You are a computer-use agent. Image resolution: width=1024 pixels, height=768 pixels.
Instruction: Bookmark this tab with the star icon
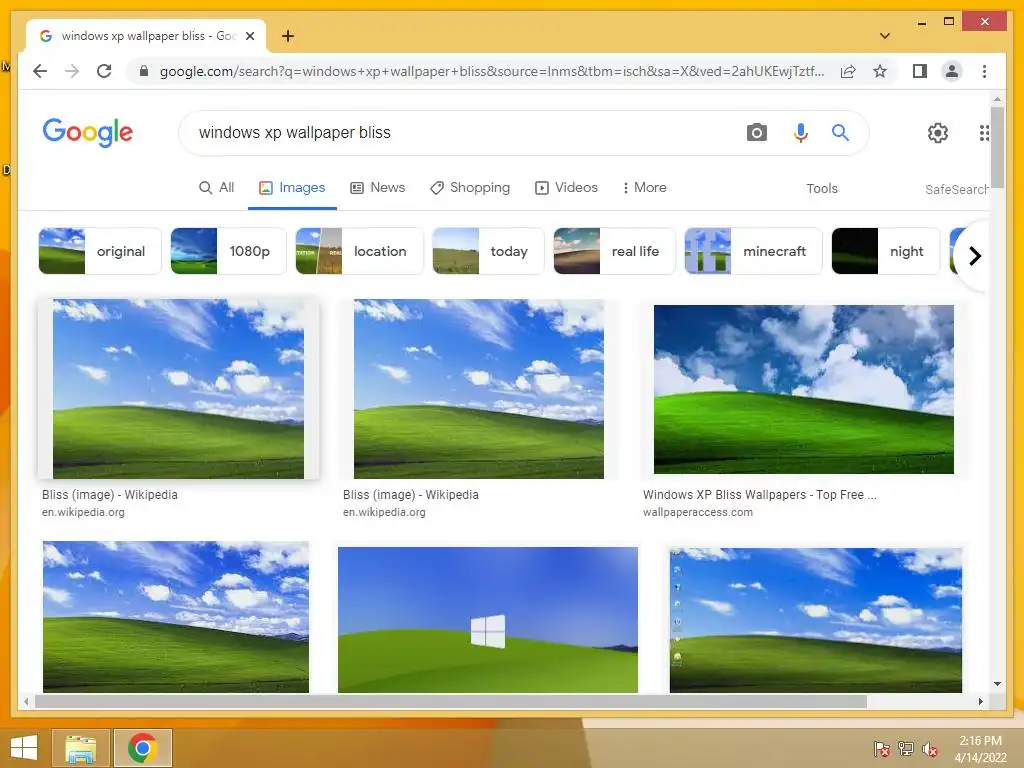pyautogui.click(x=880, y=71)
